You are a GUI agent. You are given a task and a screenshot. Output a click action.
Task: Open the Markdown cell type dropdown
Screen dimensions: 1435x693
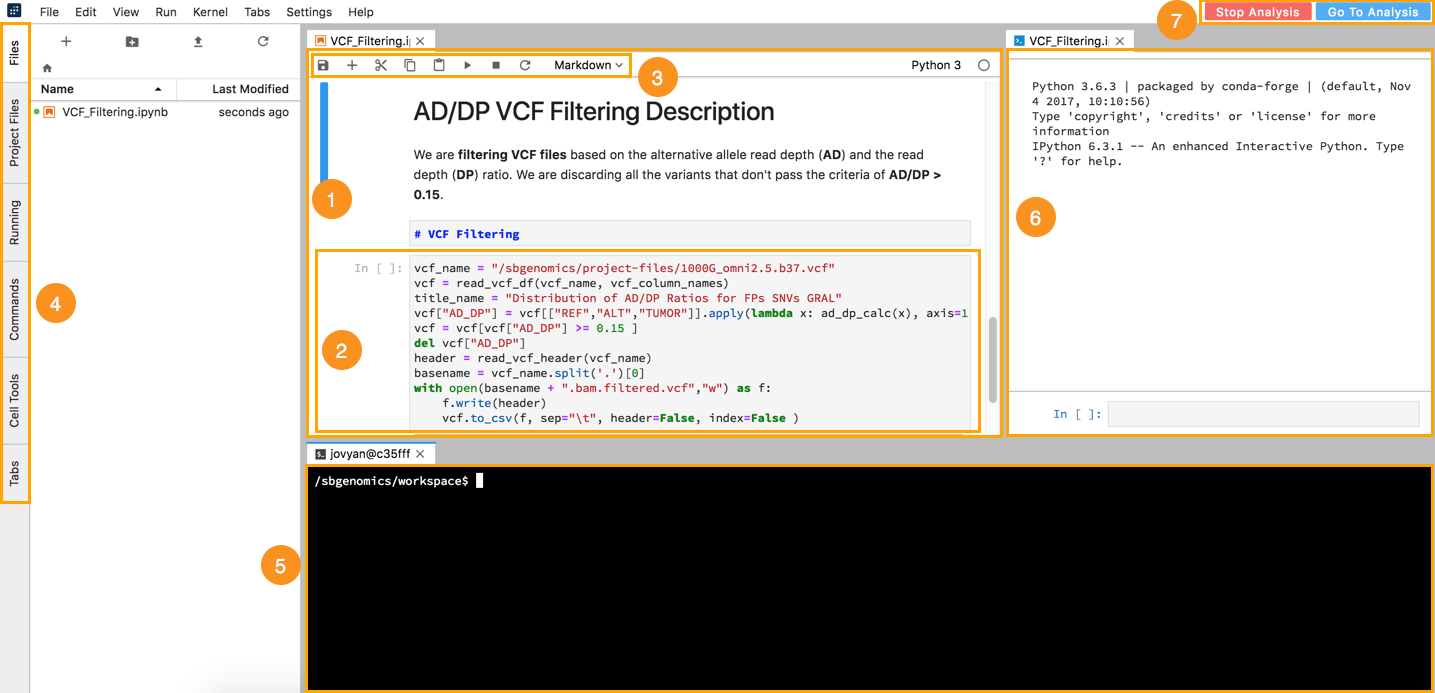[x=586, y=64]
